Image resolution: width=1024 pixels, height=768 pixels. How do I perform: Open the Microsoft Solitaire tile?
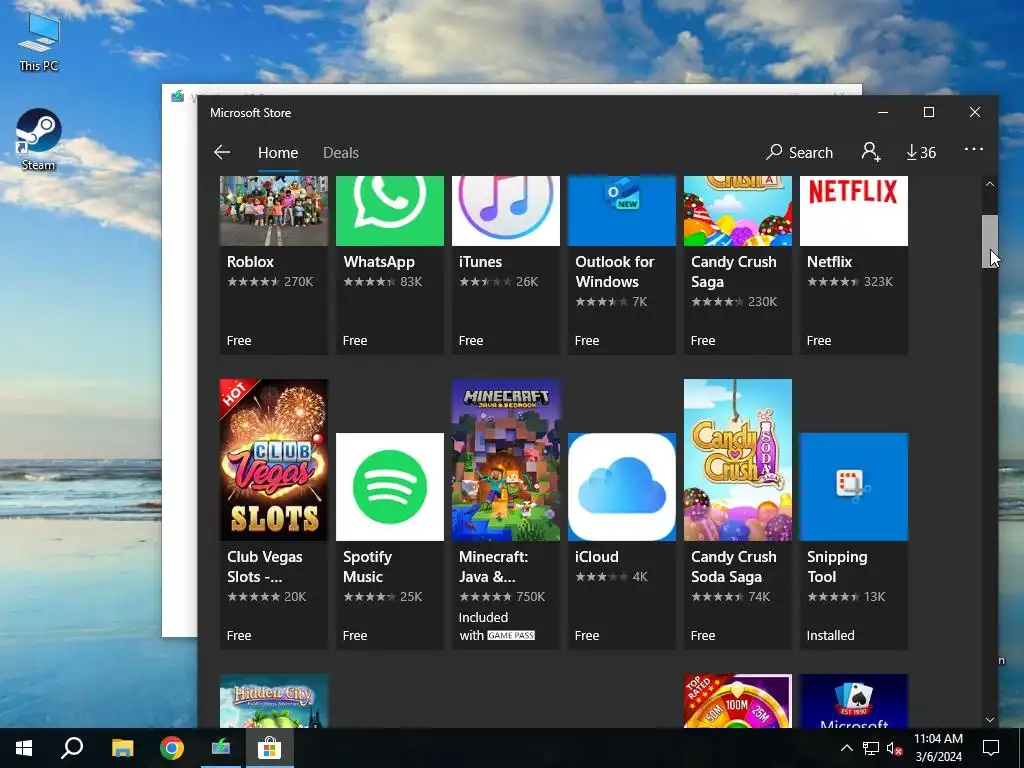(854, 701)
